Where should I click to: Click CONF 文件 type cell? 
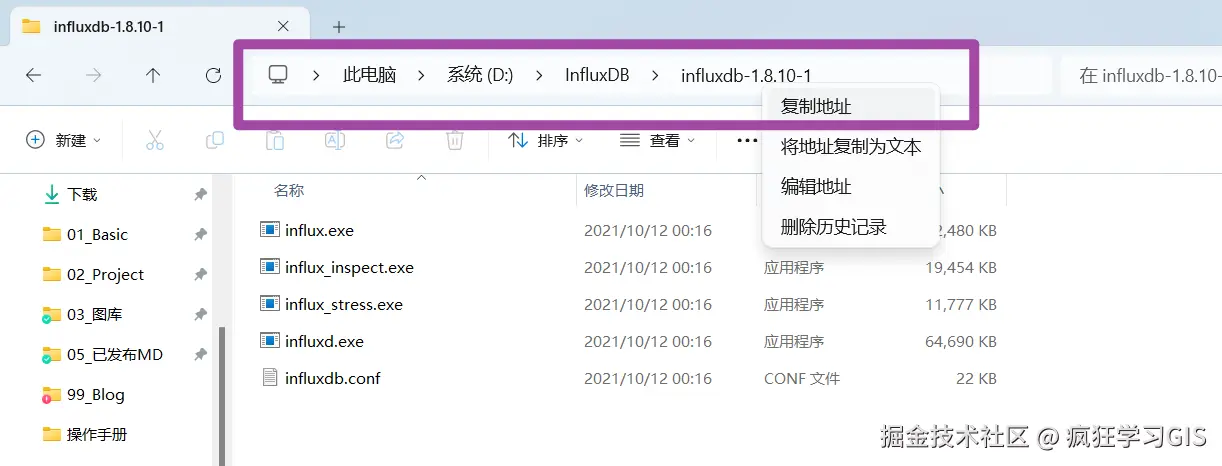(802, 378)
